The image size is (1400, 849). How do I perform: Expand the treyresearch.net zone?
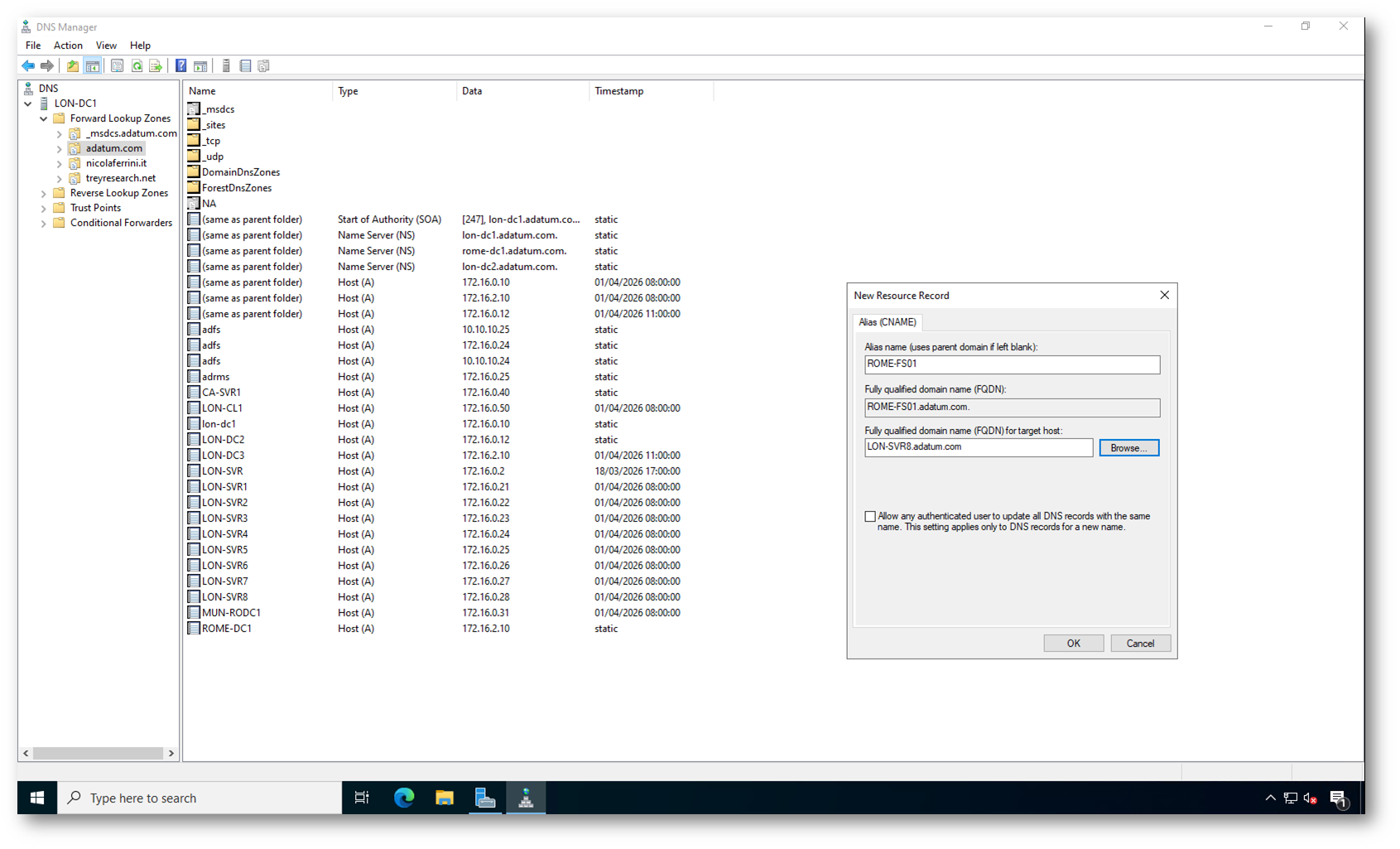60,178
